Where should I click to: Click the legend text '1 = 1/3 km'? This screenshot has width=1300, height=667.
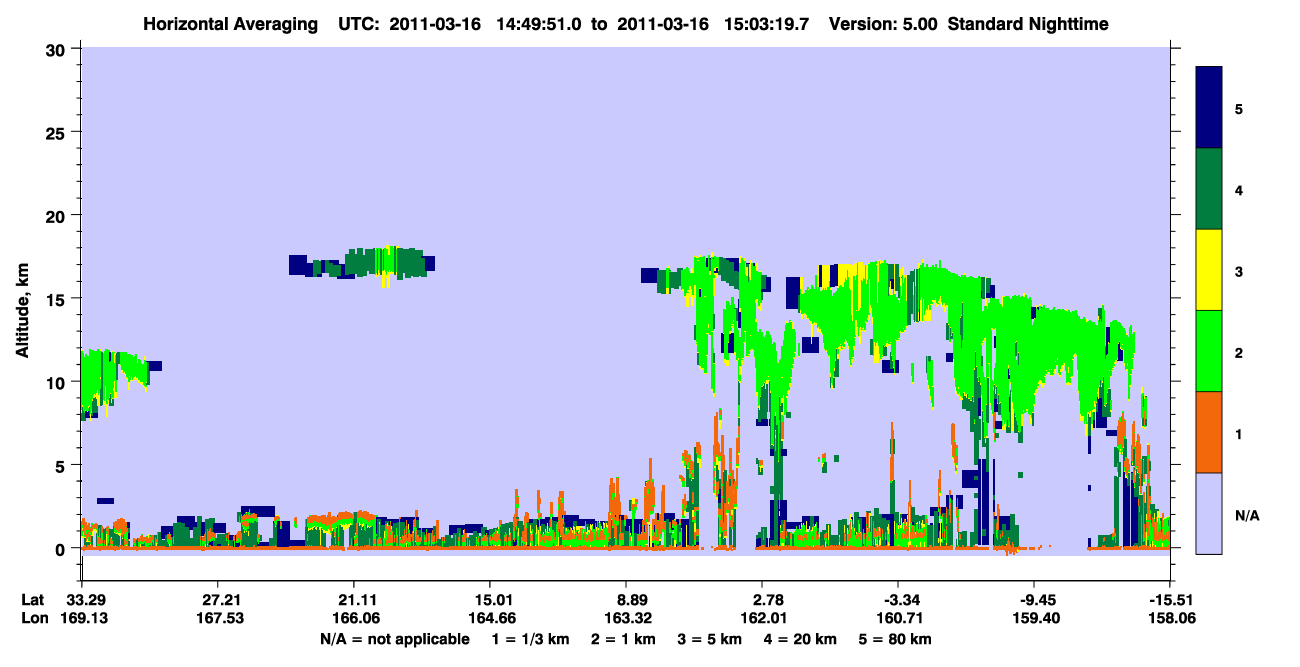[x=530, y=639]
